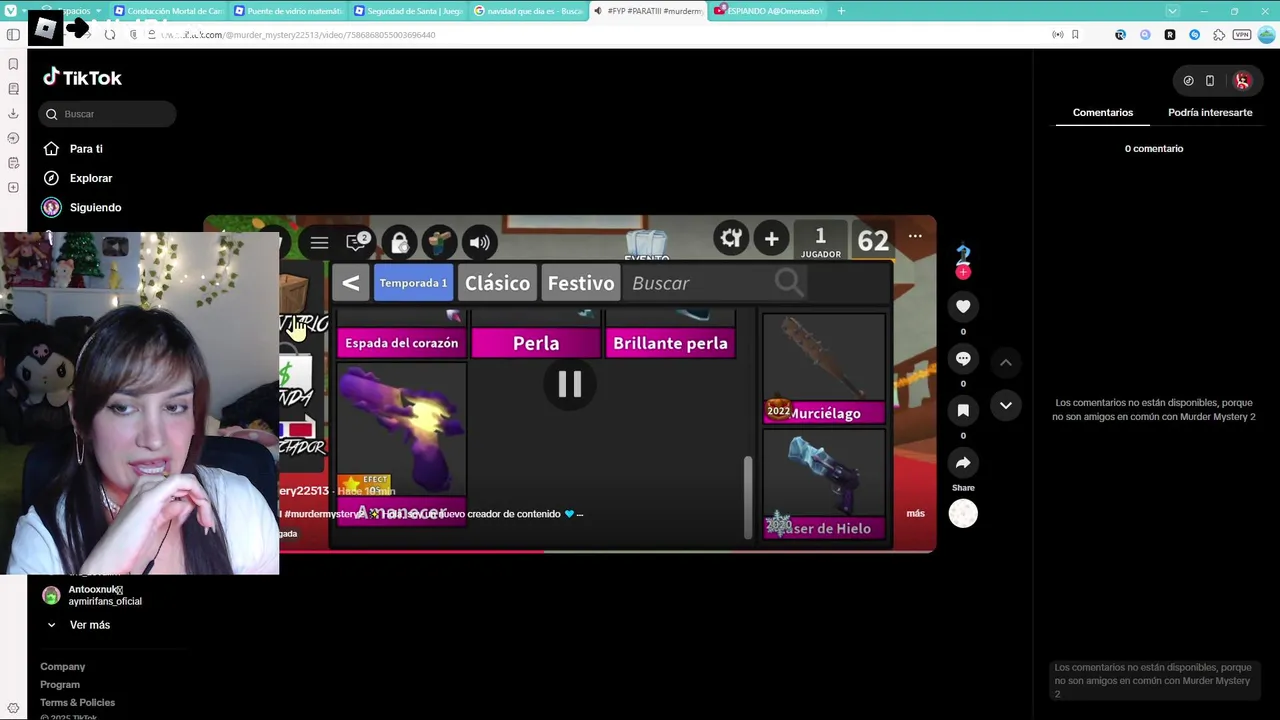Viewport: 1280px width, 720px height.
Task: Click the TikTok coin icon in top-right pill
Action: click(x=1188, y=81)
